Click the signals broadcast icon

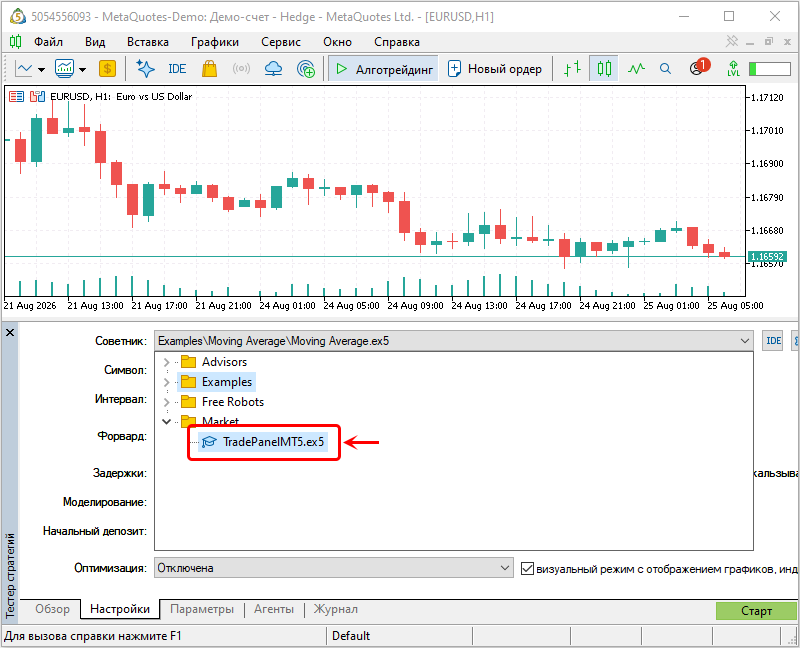(x=241, y=69)
